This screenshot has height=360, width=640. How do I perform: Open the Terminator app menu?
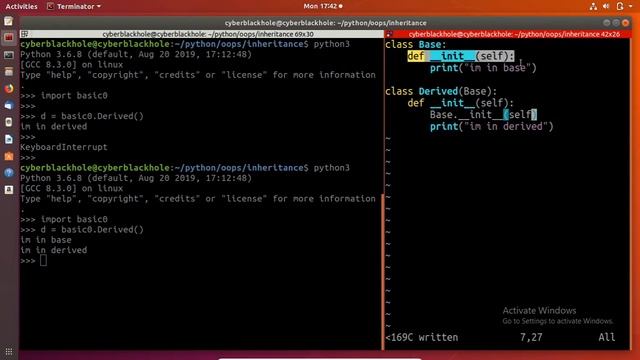coord(73,7)
